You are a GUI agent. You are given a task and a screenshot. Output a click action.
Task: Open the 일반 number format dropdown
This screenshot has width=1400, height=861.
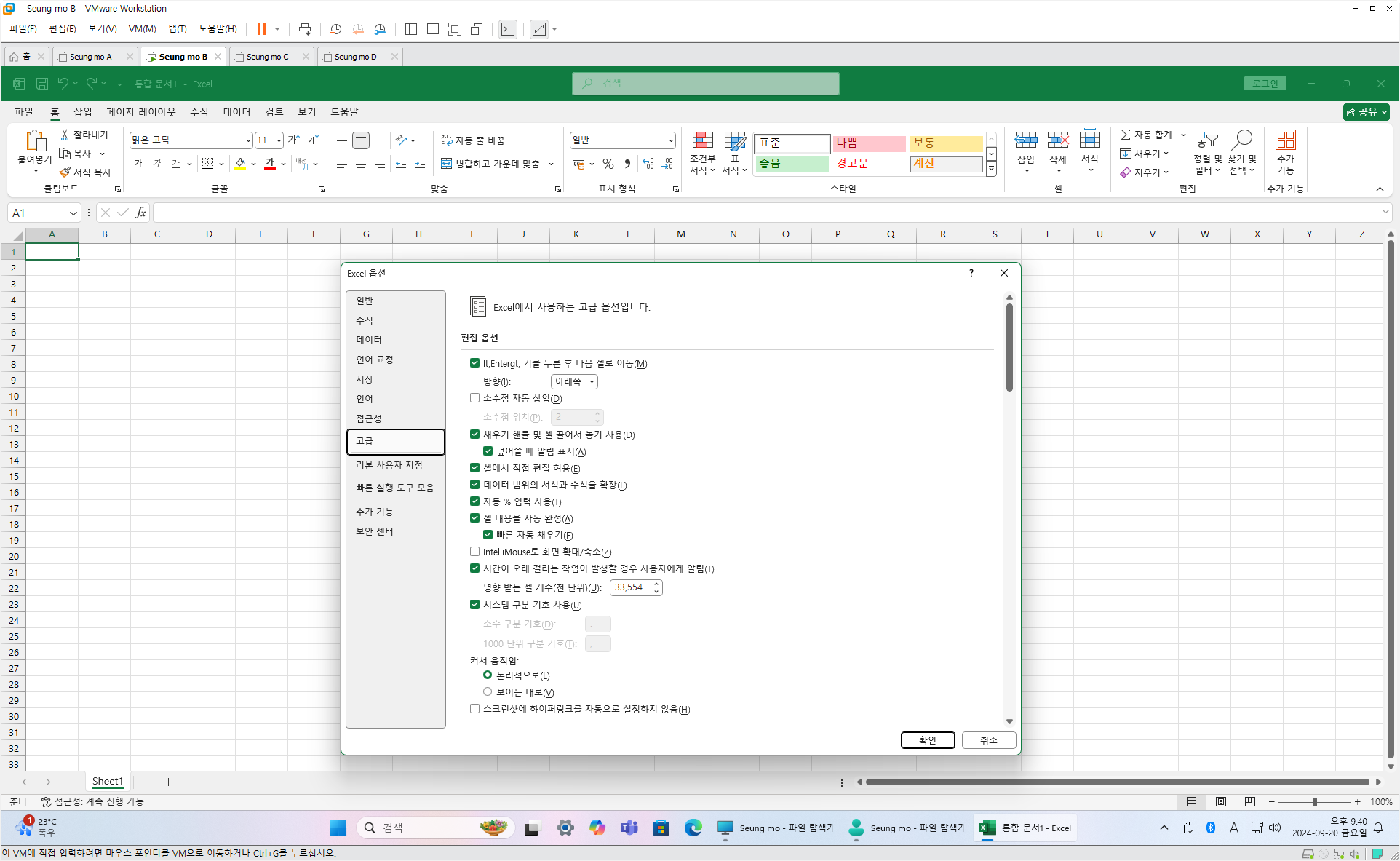point(670,140)
